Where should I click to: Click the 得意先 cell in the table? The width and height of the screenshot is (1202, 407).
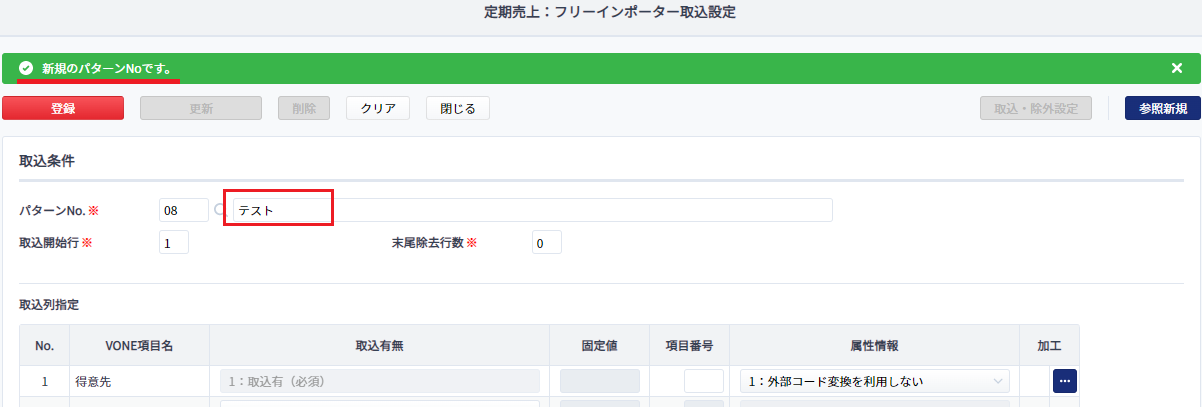click(139, 381)
